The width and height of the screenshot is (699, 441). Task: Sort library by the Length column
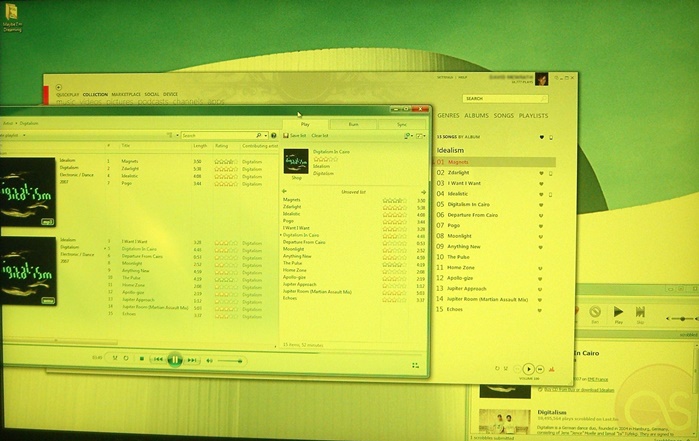point(200,146)
